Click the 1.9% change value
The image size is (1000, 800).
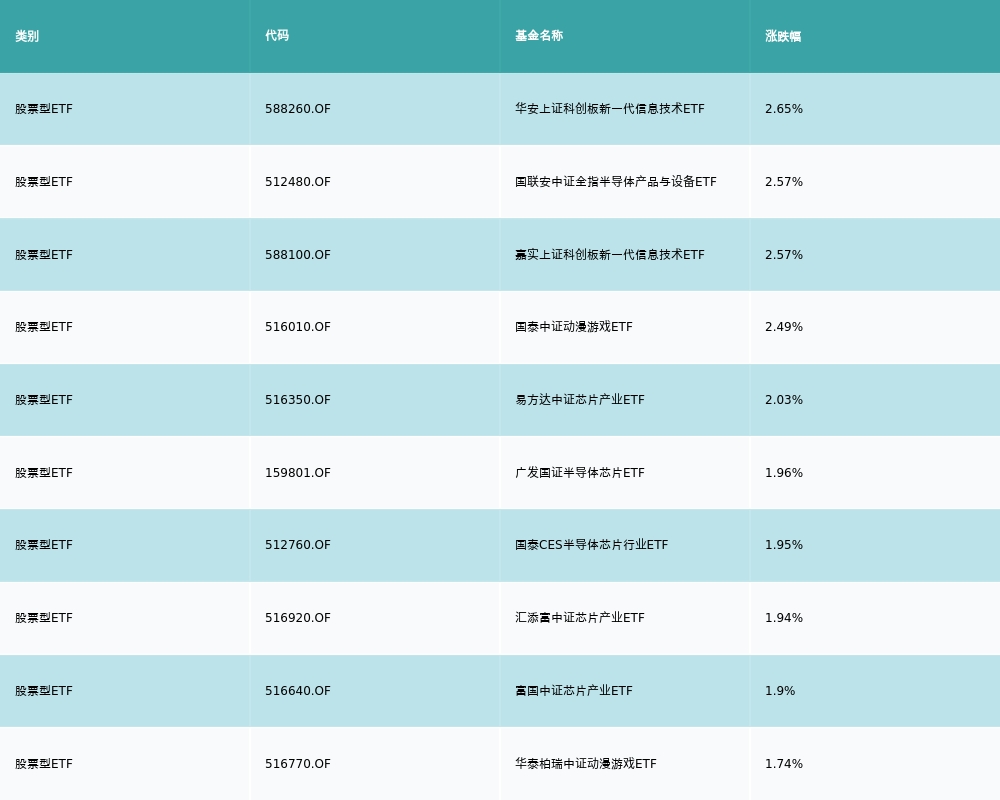tap(780, 691)
